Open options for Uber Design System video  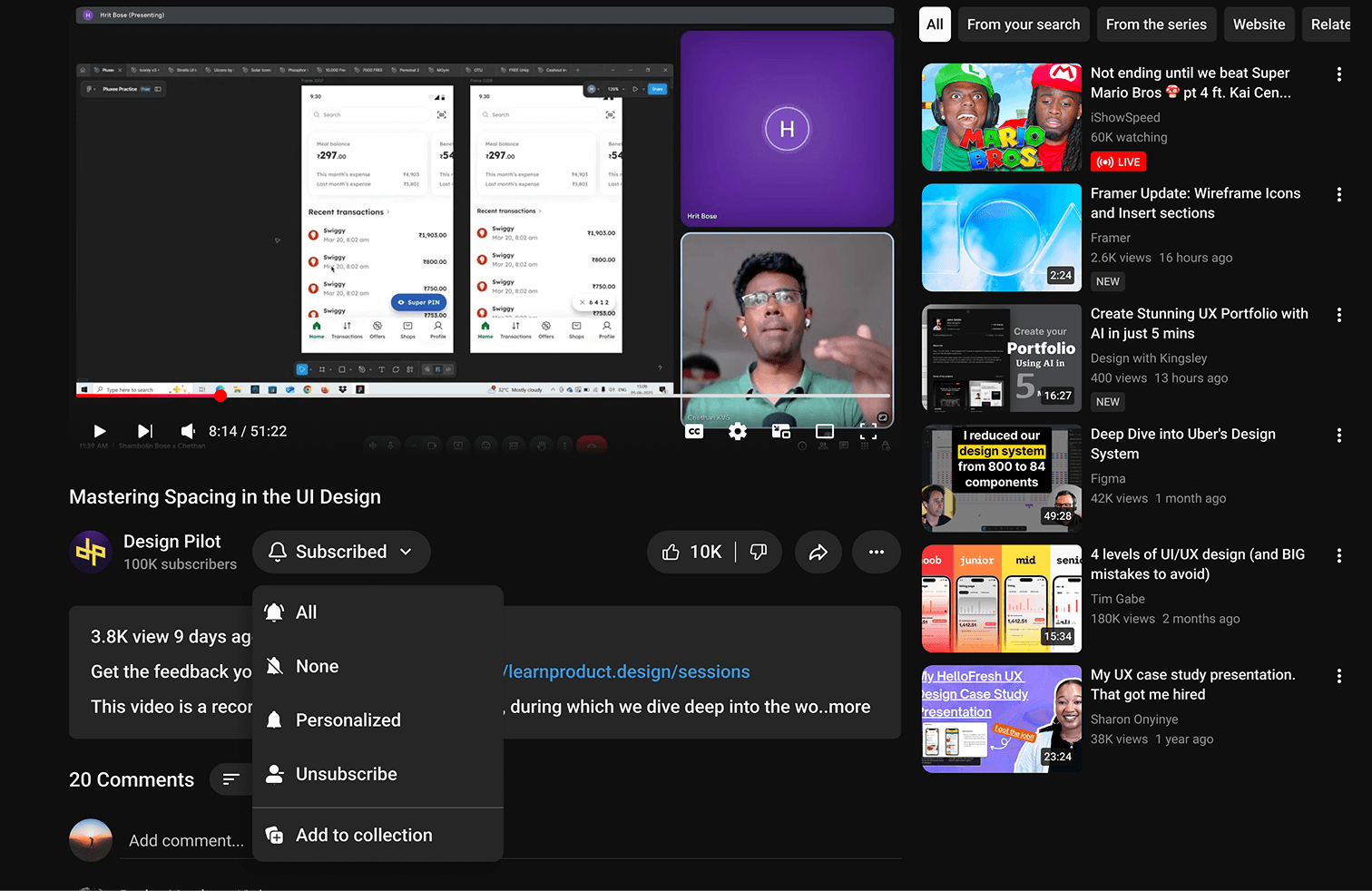(1338, 436)
